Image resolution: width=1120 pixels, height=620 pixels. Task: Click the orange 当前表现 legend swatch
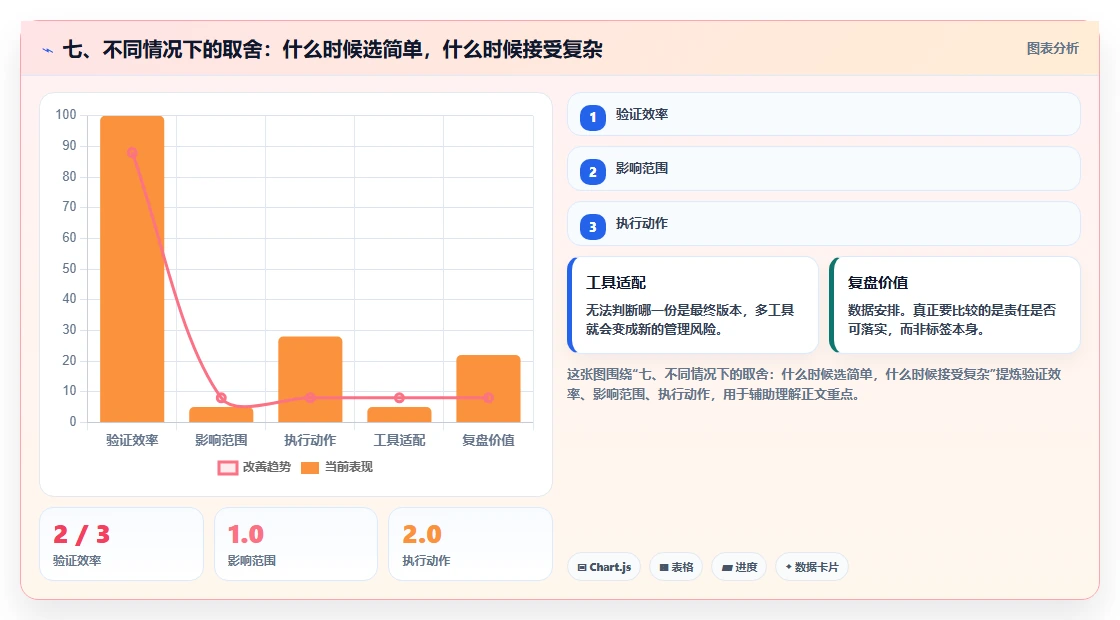coord(309,468)
